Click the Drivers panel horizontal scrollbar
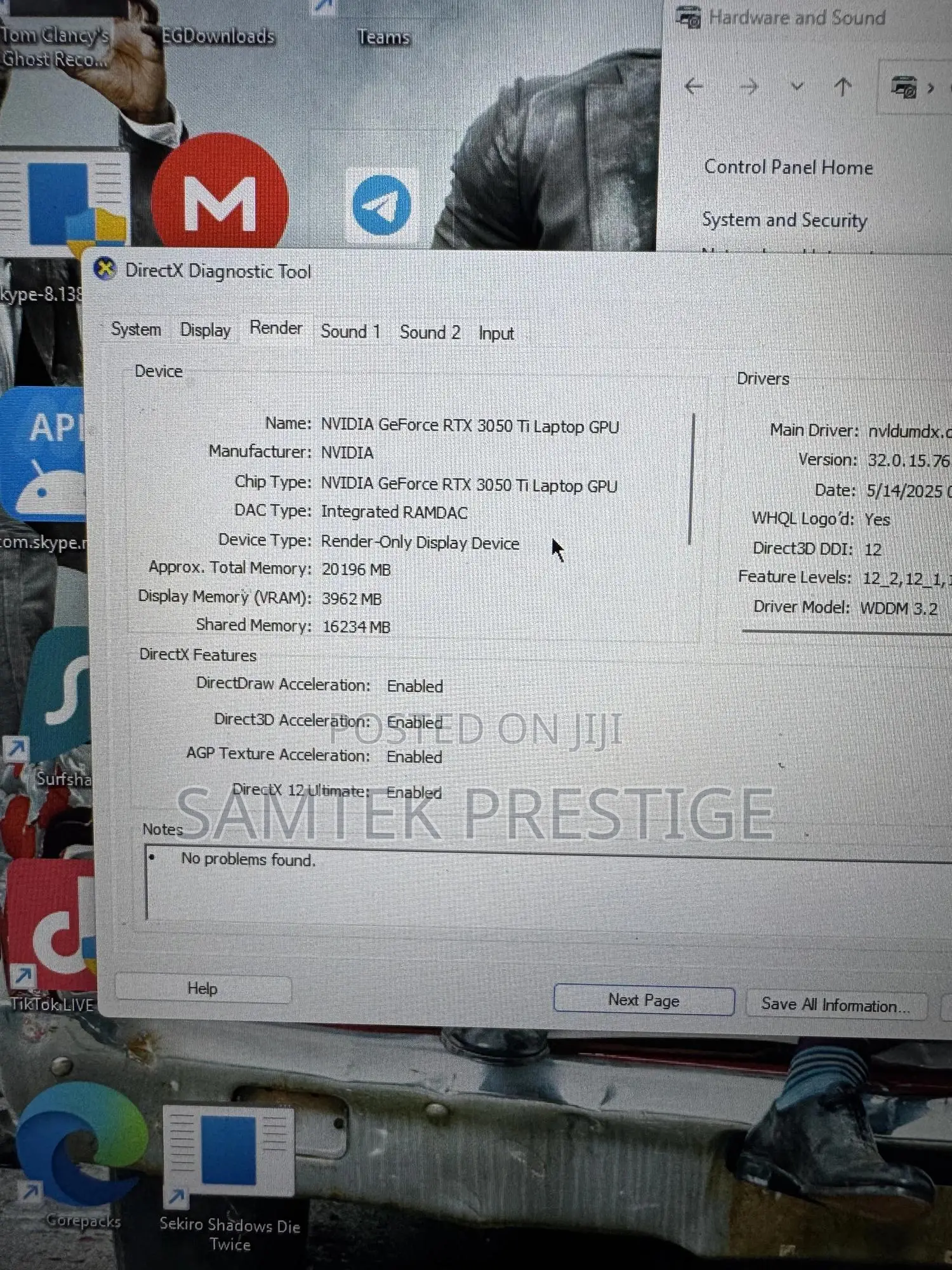The image size is (952, 1270). tap(847, 631)
